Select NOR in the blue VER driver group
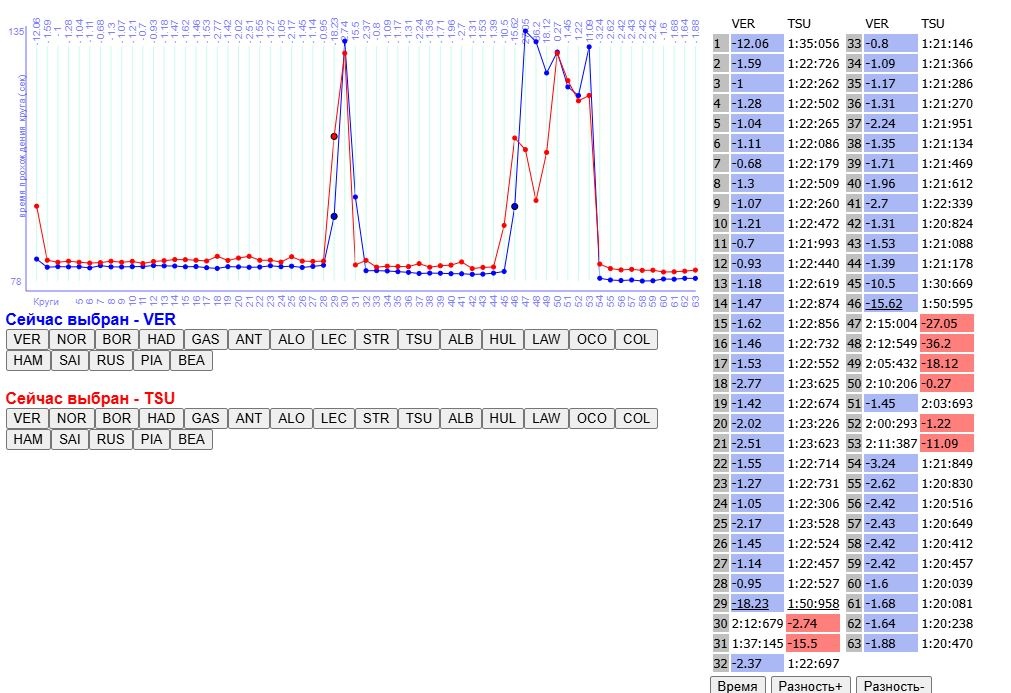The width and height of the screenshot is (1011, 693). click(x=71, y=339)
